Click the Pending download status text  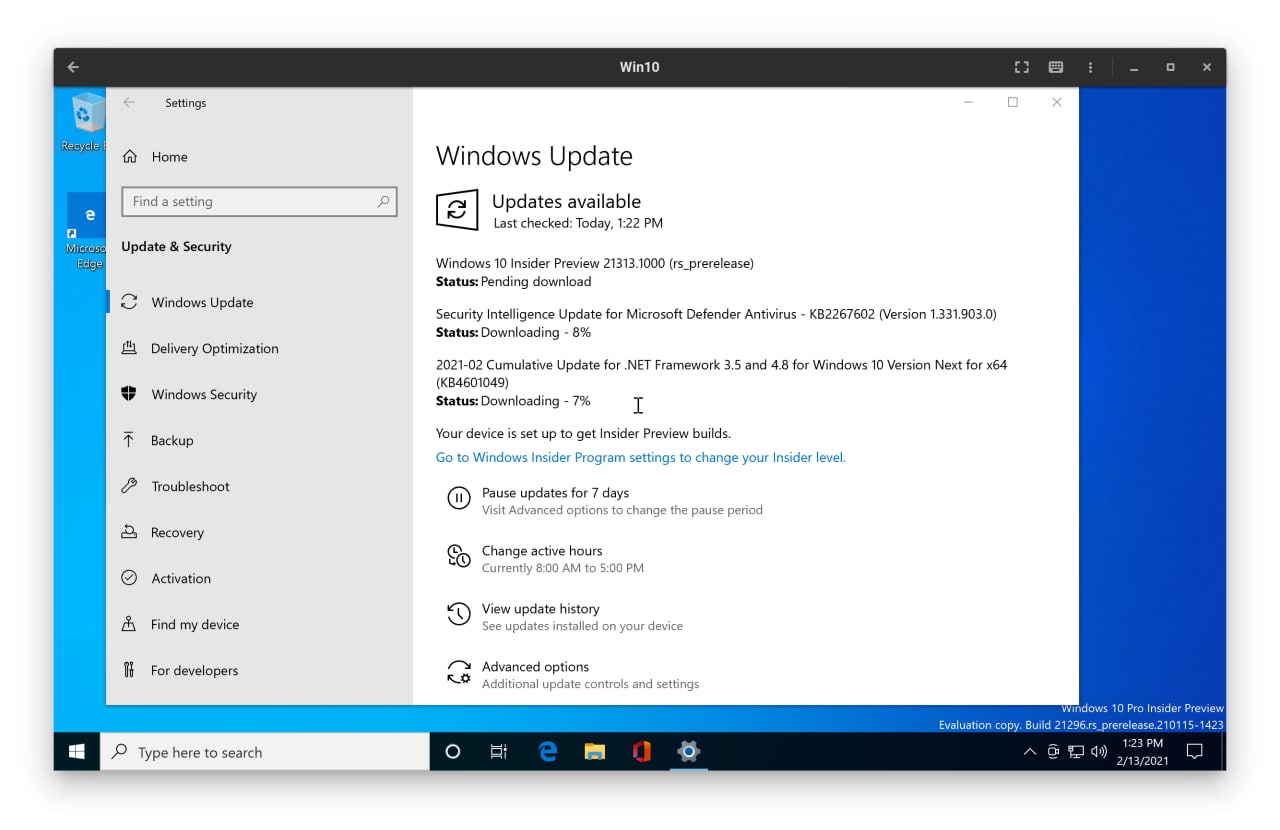tap(534, 282)
